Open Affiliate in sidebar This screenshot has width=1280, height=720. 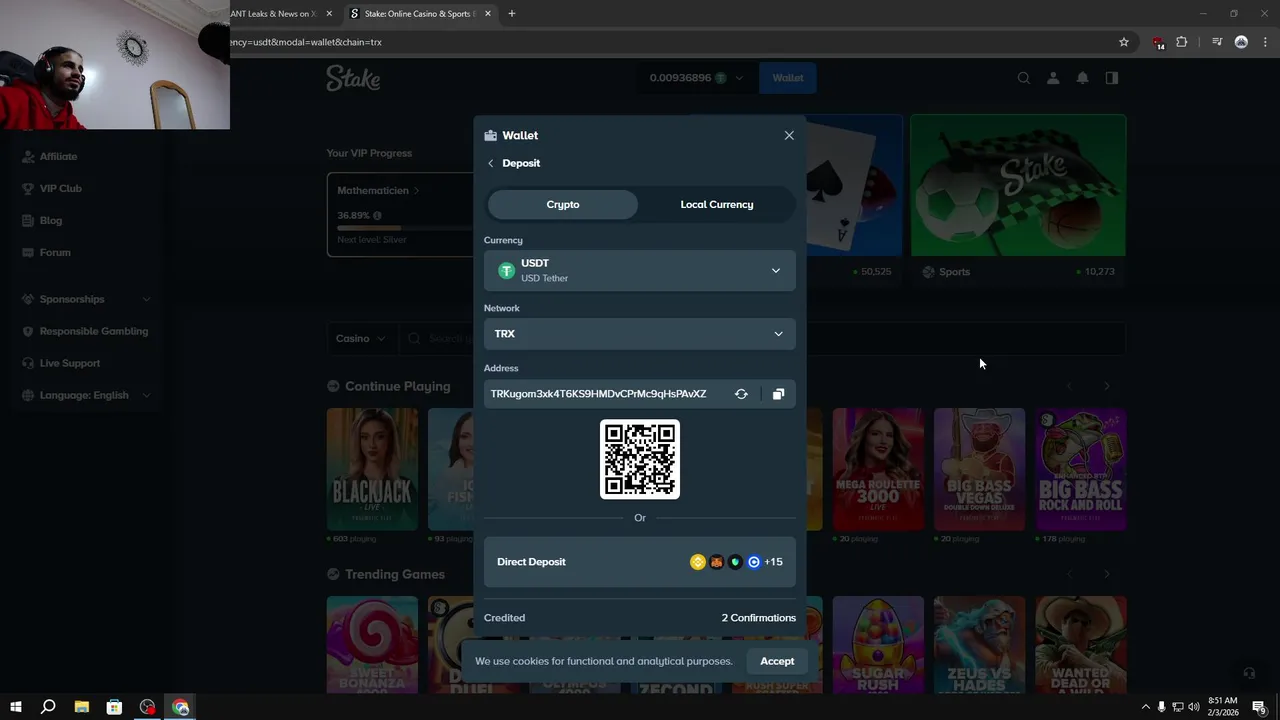(58, 156)
